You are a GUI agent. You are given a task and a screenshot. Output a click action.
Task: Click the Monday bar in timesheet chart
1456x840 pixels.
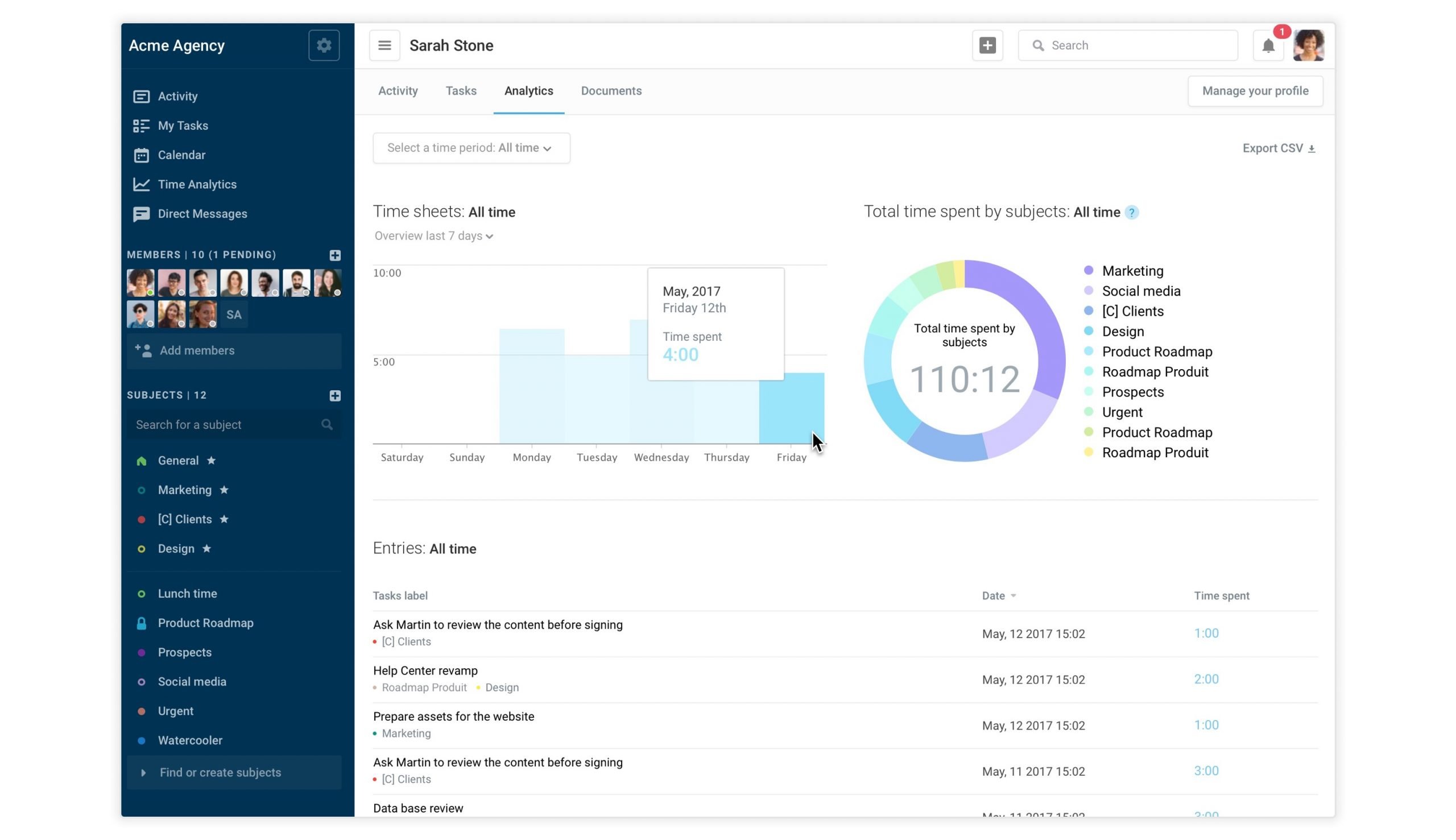531,387
